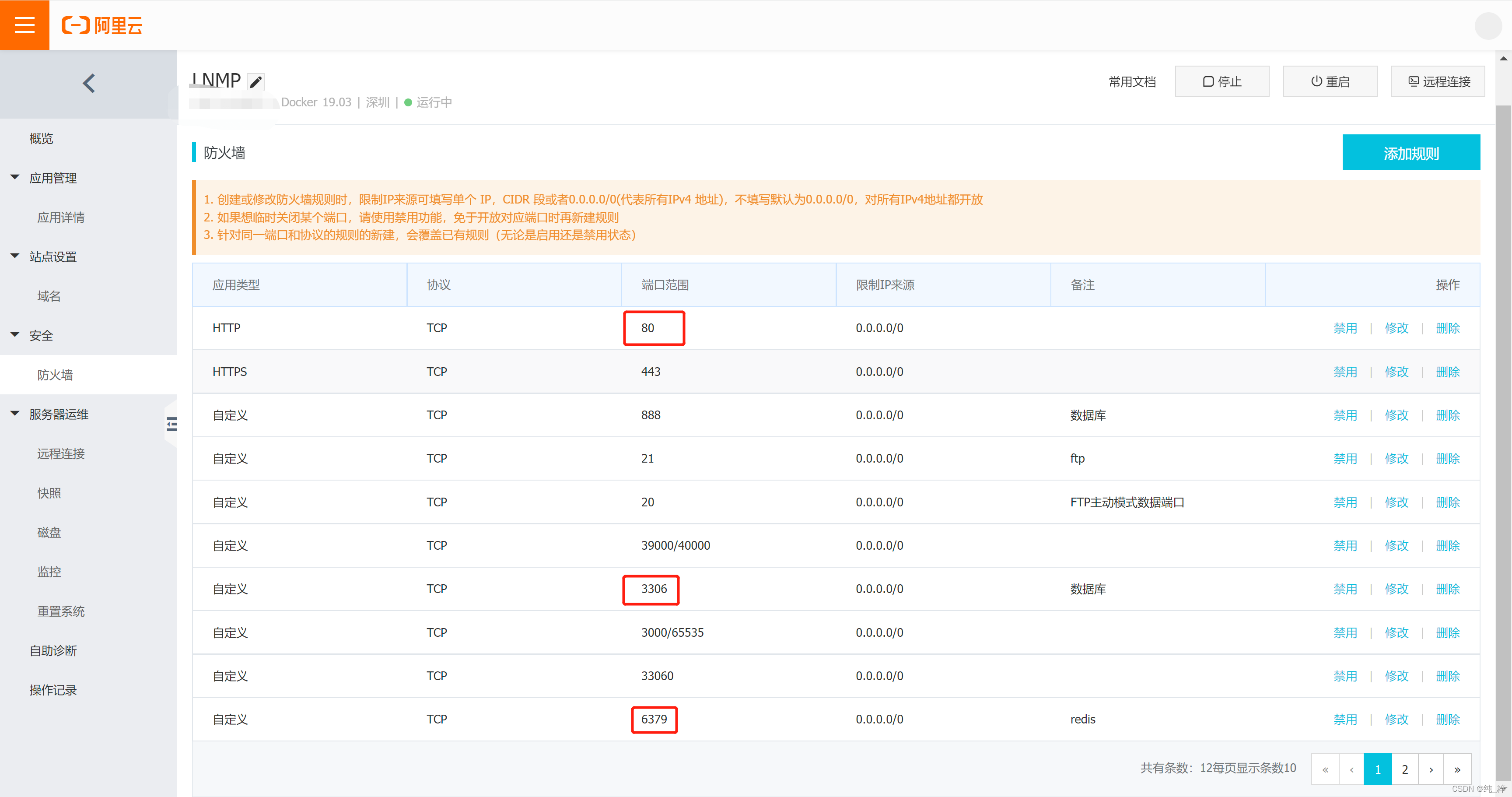Open 监控 page
Screen dimensions: 1512x797
[49, 572]
